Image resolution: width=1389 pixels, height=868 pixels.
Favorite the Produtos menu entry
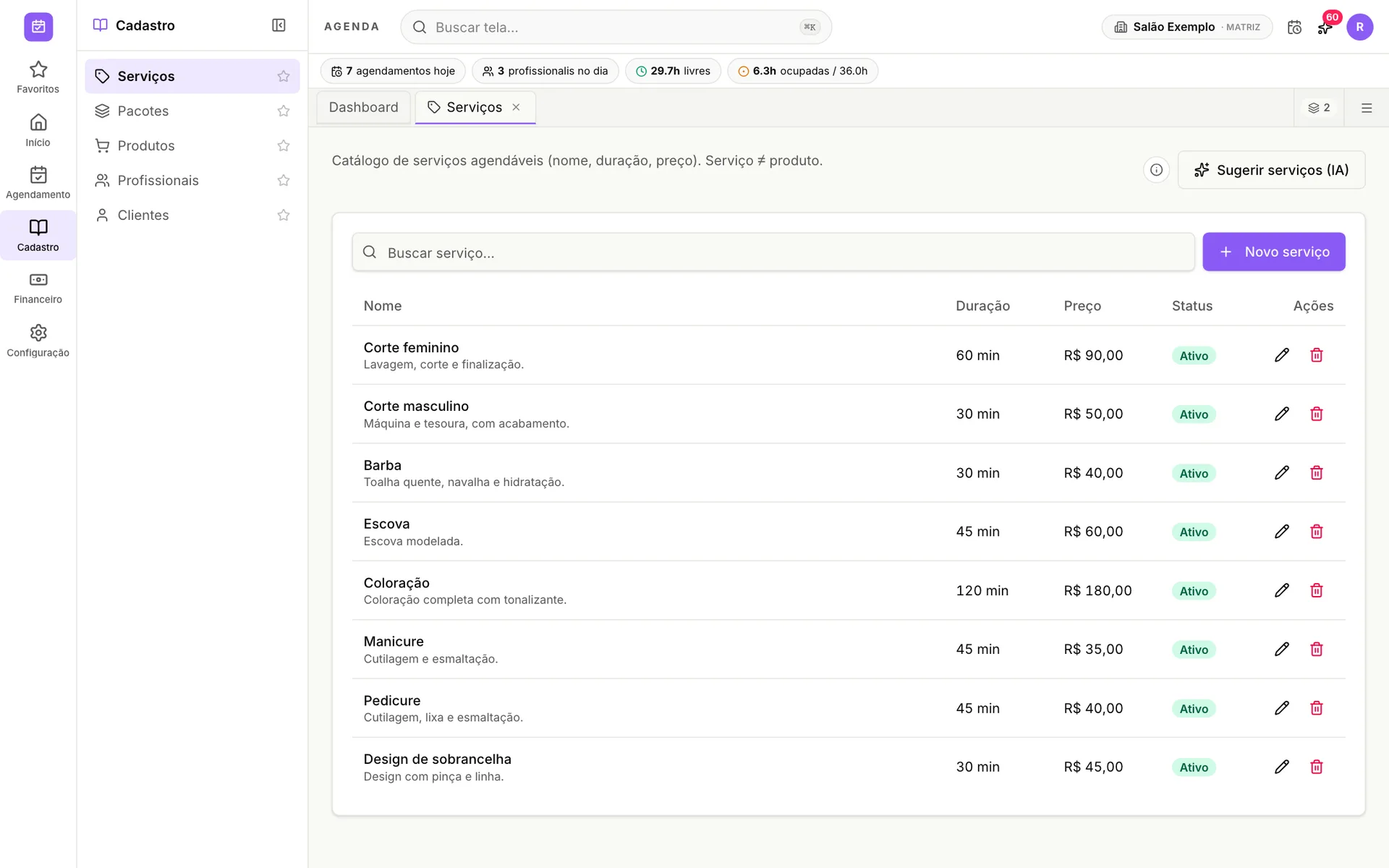[x=284, y=145]
